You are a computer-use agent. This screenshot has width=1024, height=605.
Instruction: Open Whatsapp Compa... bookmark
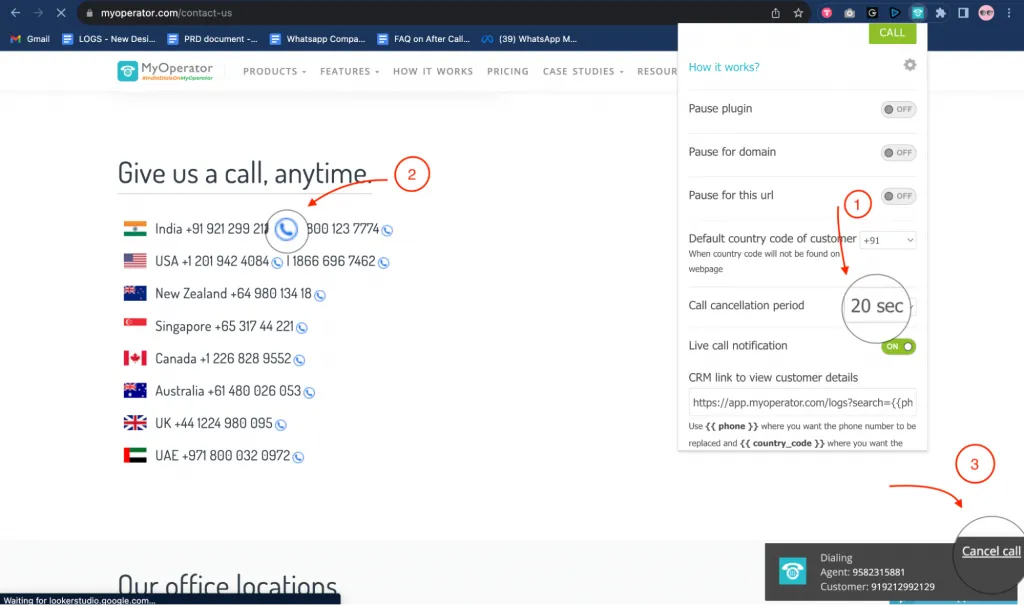point(317,39)
